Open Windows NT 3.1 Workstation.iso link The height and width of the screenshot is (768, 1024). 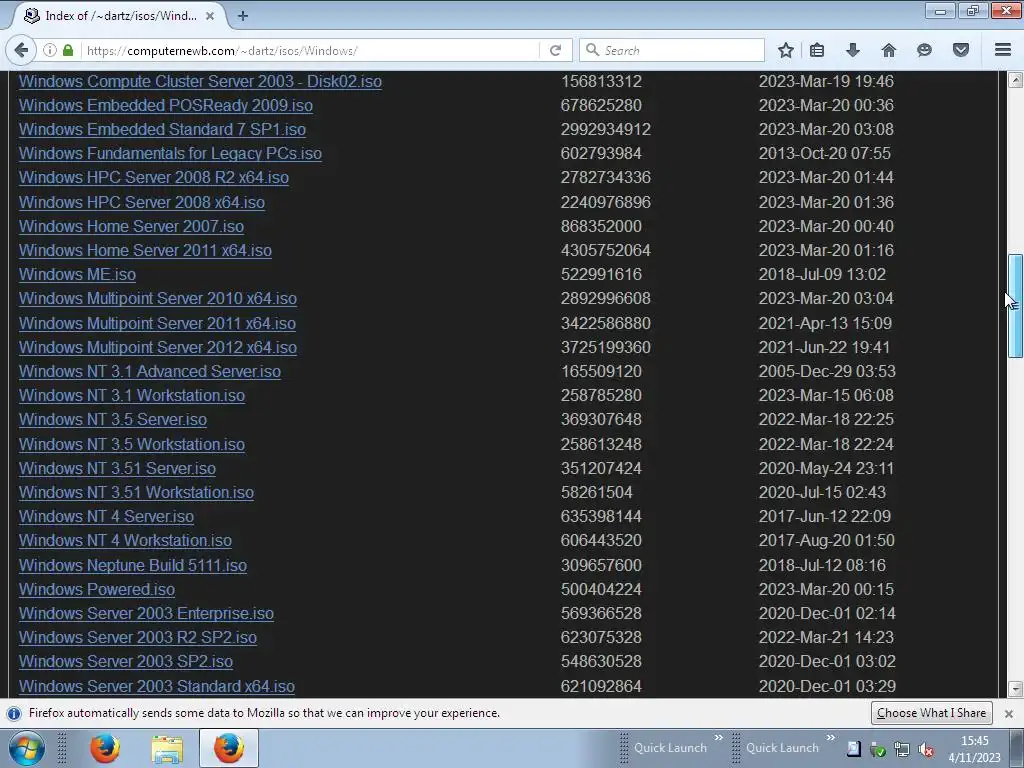pos(132,396)
